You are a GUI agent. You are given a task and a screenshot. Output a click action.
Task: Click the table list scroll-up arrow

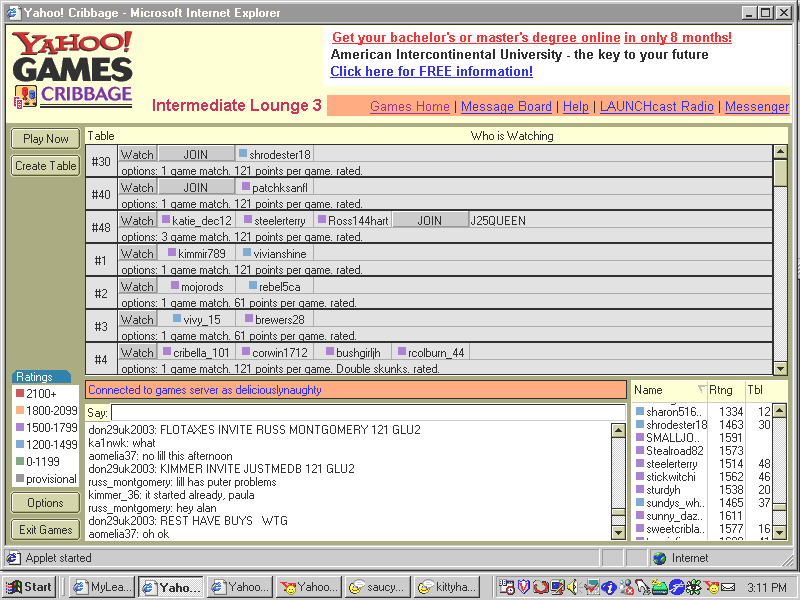(780, 152)
